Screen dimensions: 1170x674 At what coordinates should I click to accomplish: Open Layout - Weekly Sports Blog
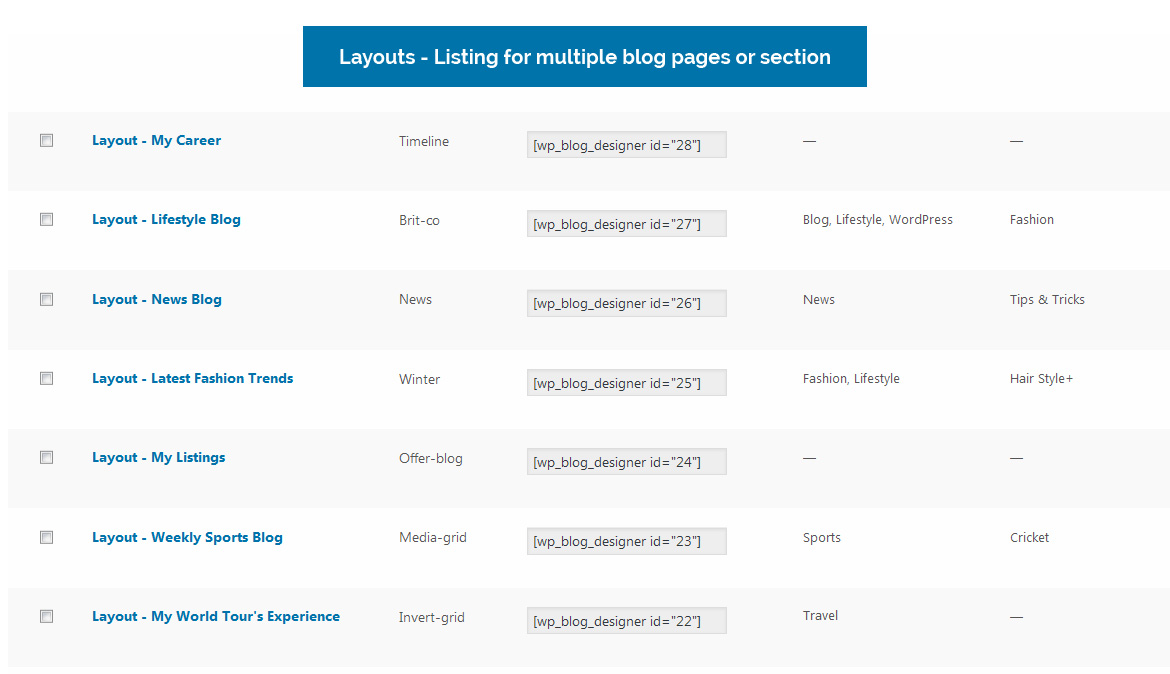pyautogui.click(x=187, y=537)
